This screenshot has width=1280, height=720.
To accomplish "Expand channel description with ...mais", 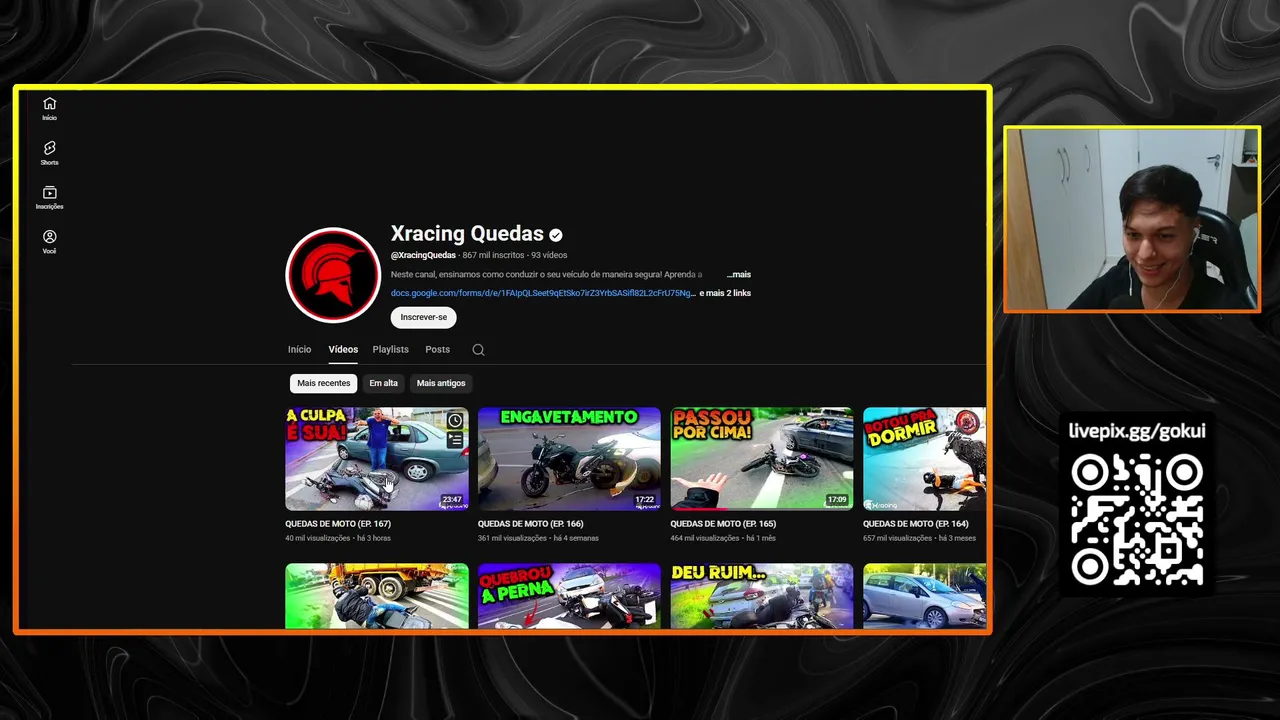I will (x=739, y=274).
